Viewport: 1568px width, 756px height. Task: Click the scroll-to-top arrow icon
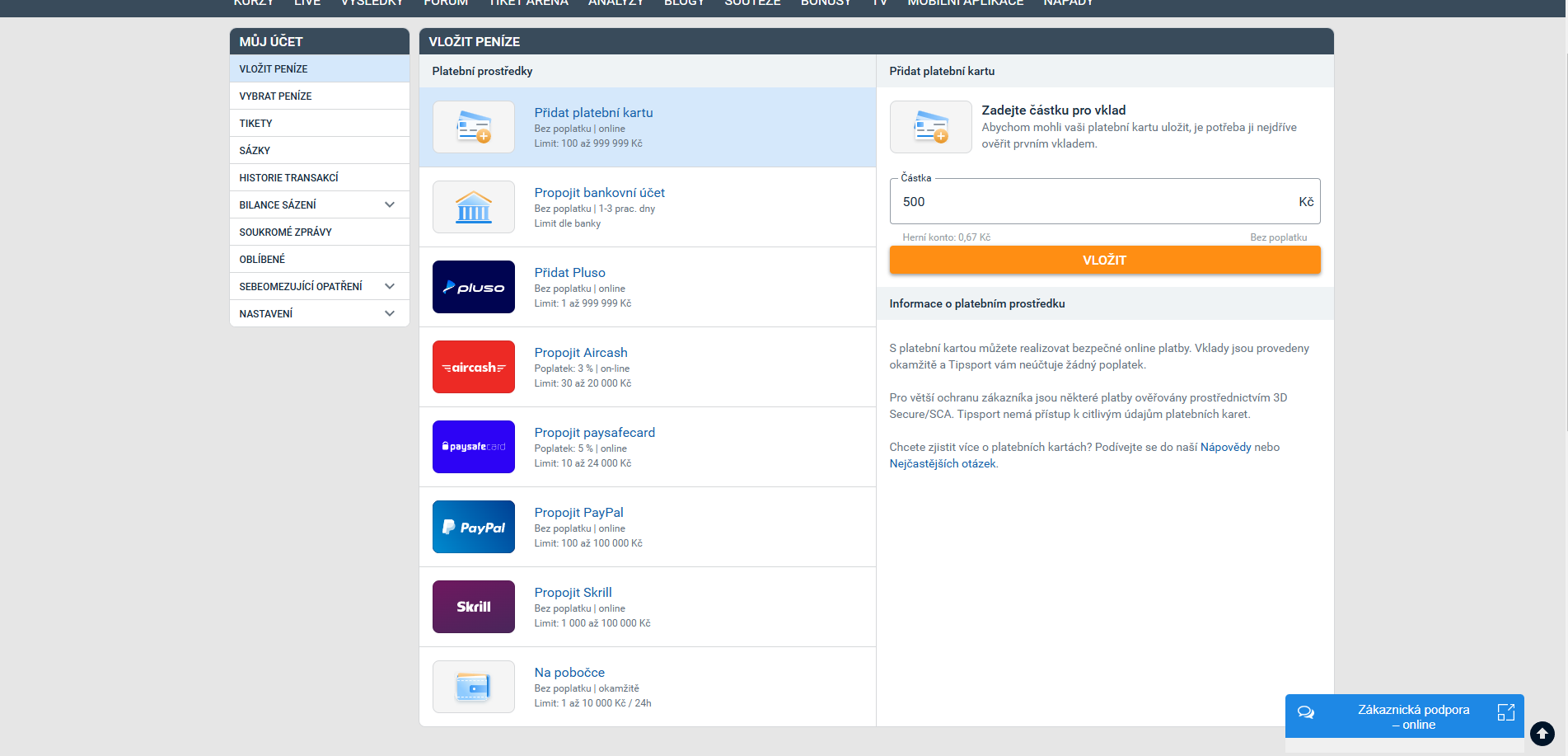1542,733
